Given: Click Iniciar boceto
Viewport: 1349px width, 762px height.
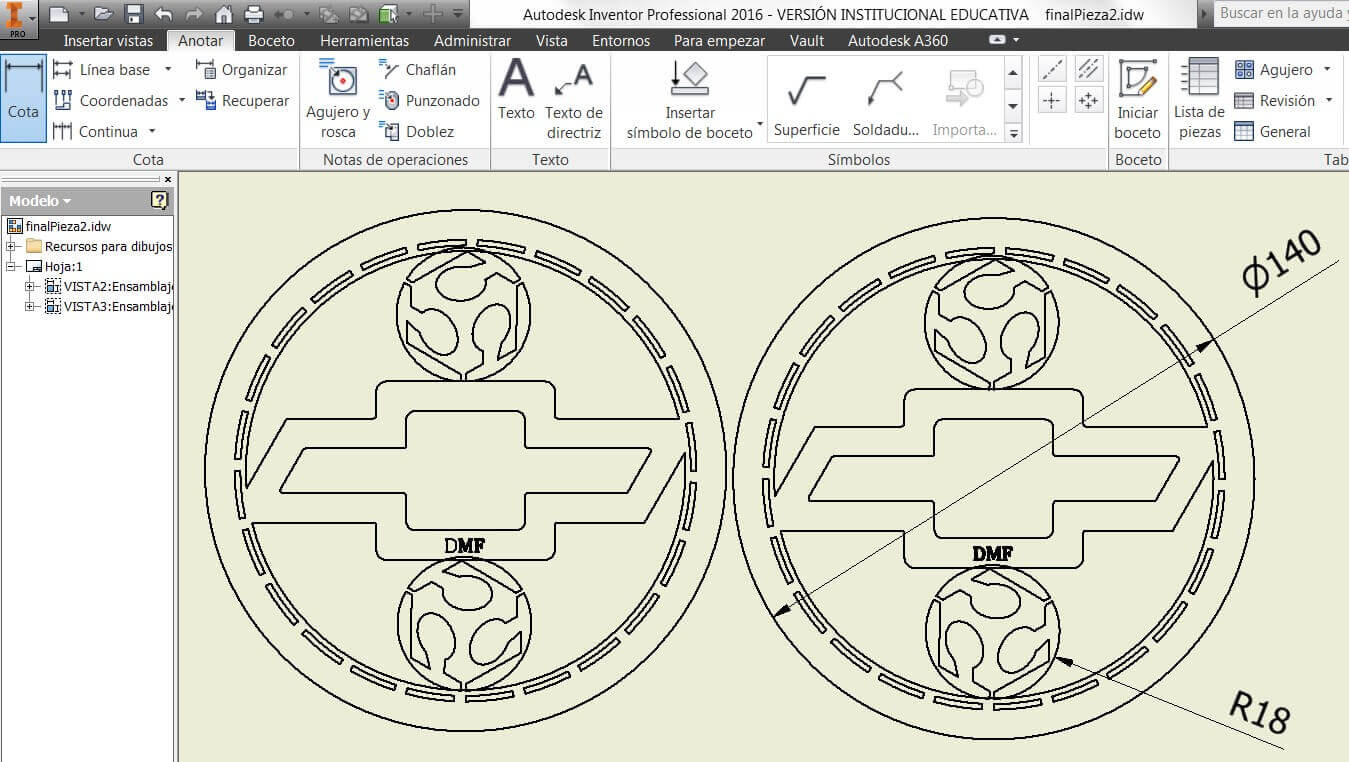Looking at the screenshot, I should tap(1137, 99).
